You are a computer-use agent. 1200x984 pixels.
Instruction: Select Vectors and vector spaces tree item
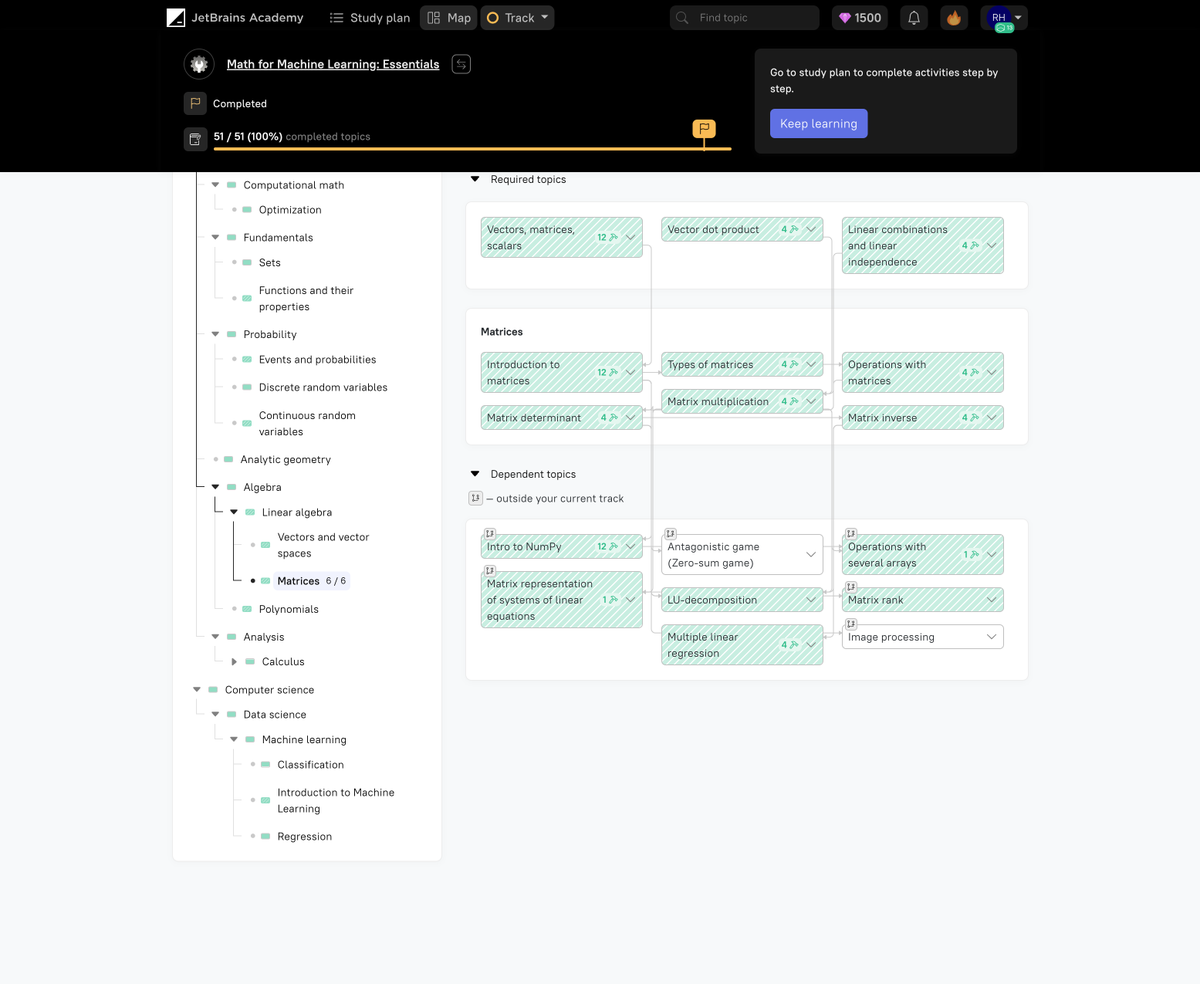point(323,545)
